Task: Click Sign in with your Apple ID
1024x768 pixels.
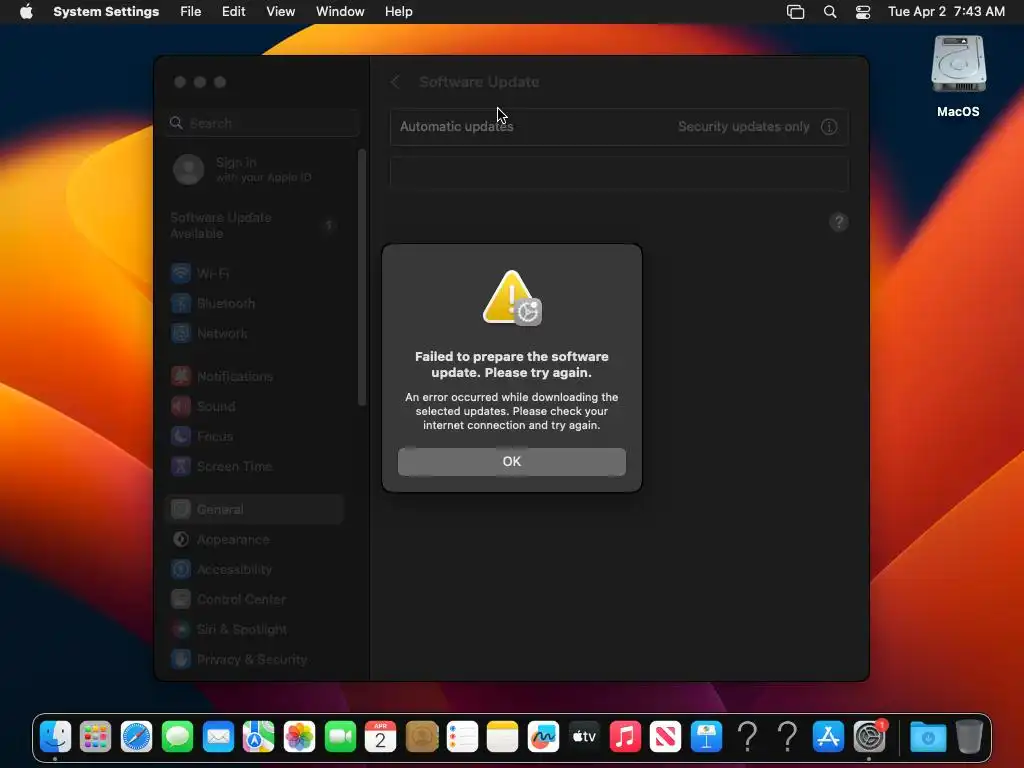Action: coord(243,169)
